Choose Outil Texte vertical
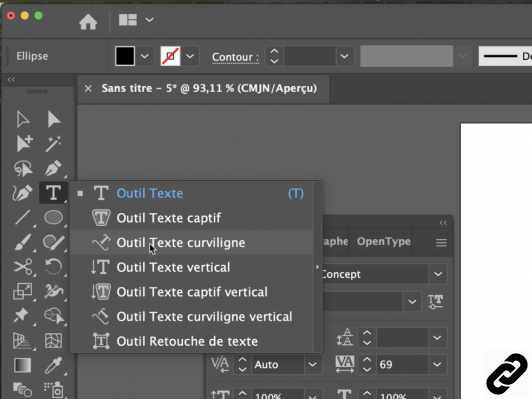 click(191, 267)
